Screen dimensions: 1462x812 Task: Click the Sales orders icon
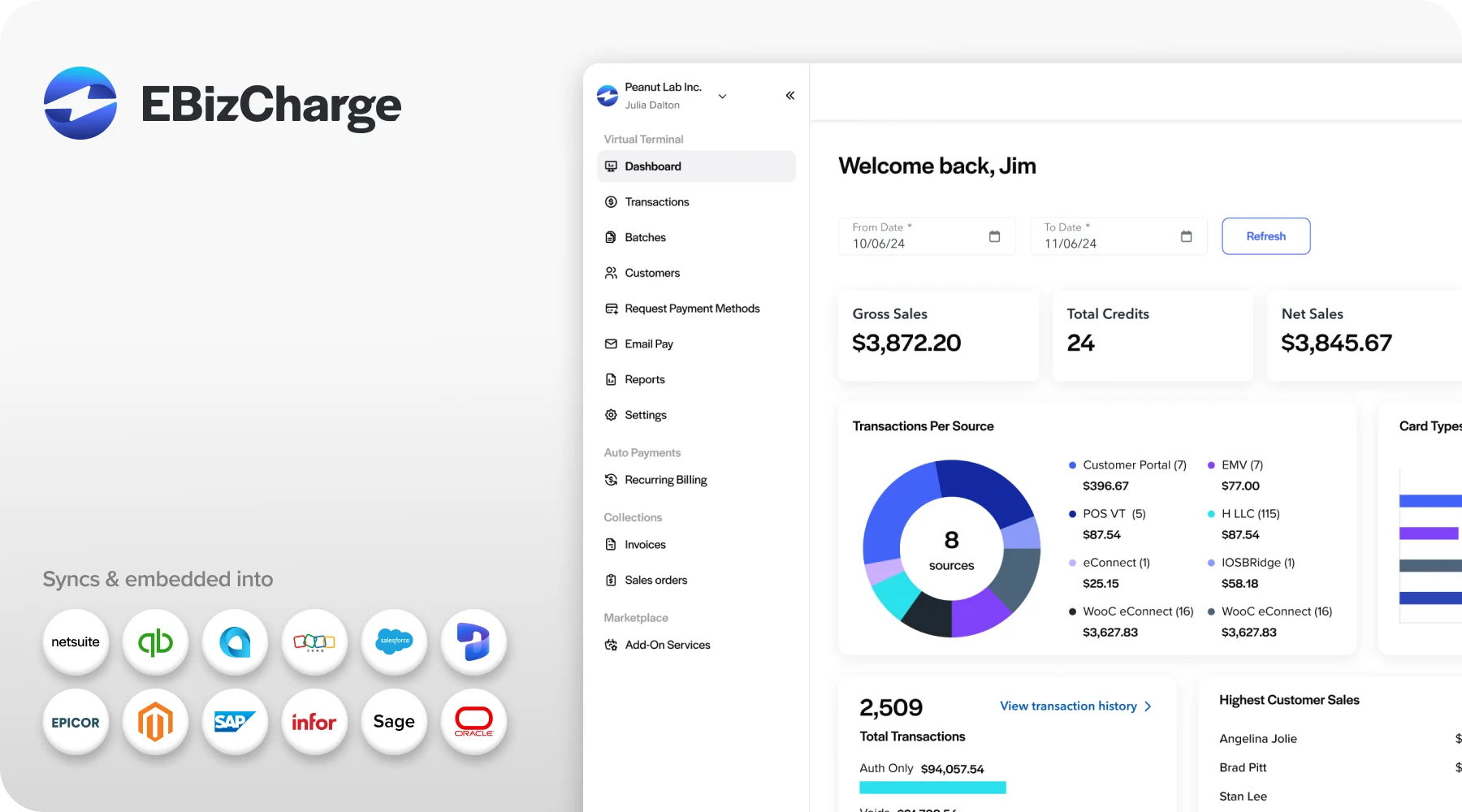[611, 580]
